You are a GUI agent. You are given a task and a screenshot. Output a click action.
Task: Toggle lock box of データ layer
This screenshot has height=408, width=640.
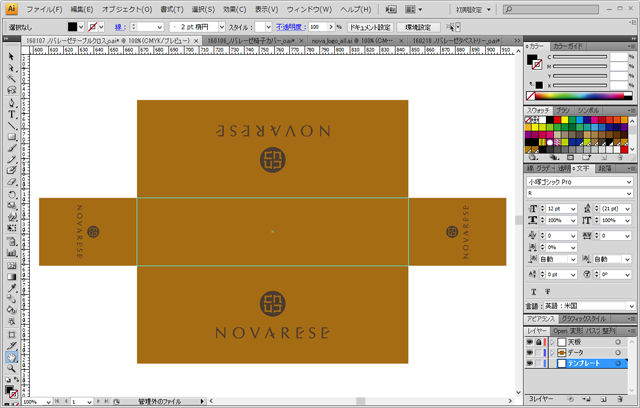click(538, 353)
